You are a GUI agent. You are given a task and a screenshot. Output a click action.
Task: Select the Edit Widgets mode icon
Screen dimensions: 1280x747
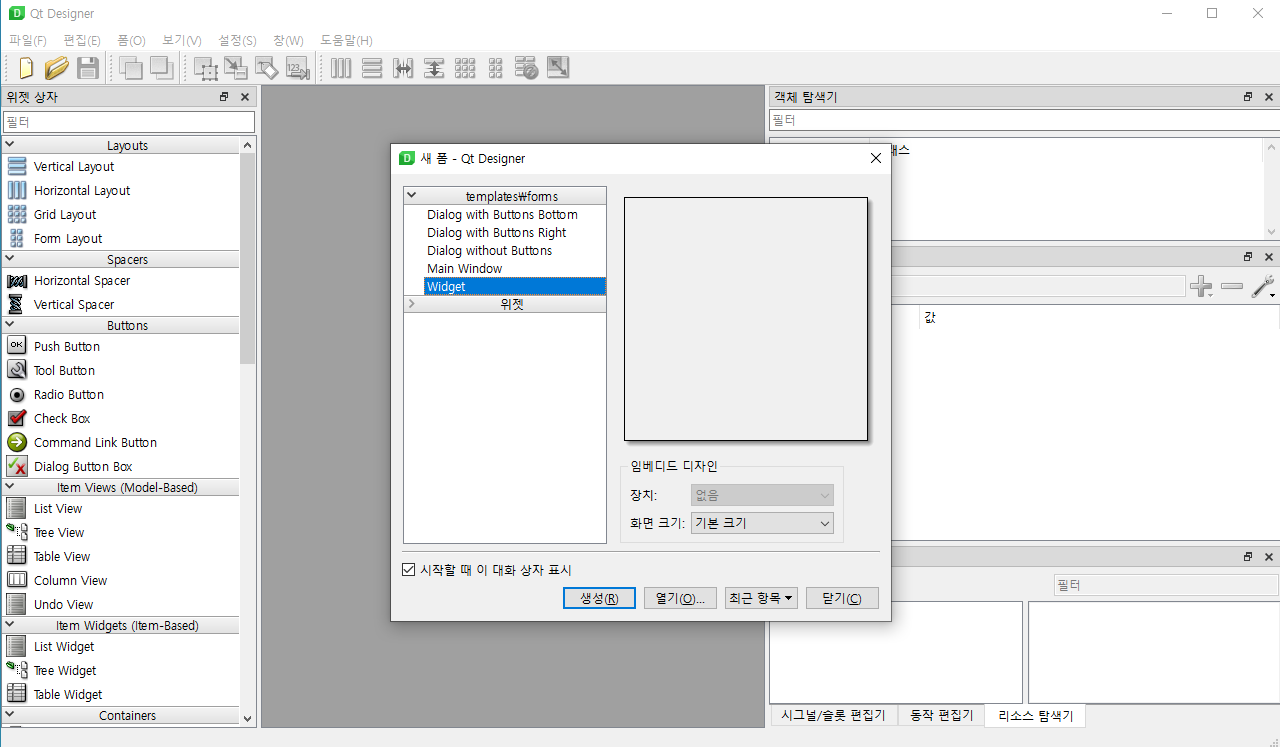[206, 68]
